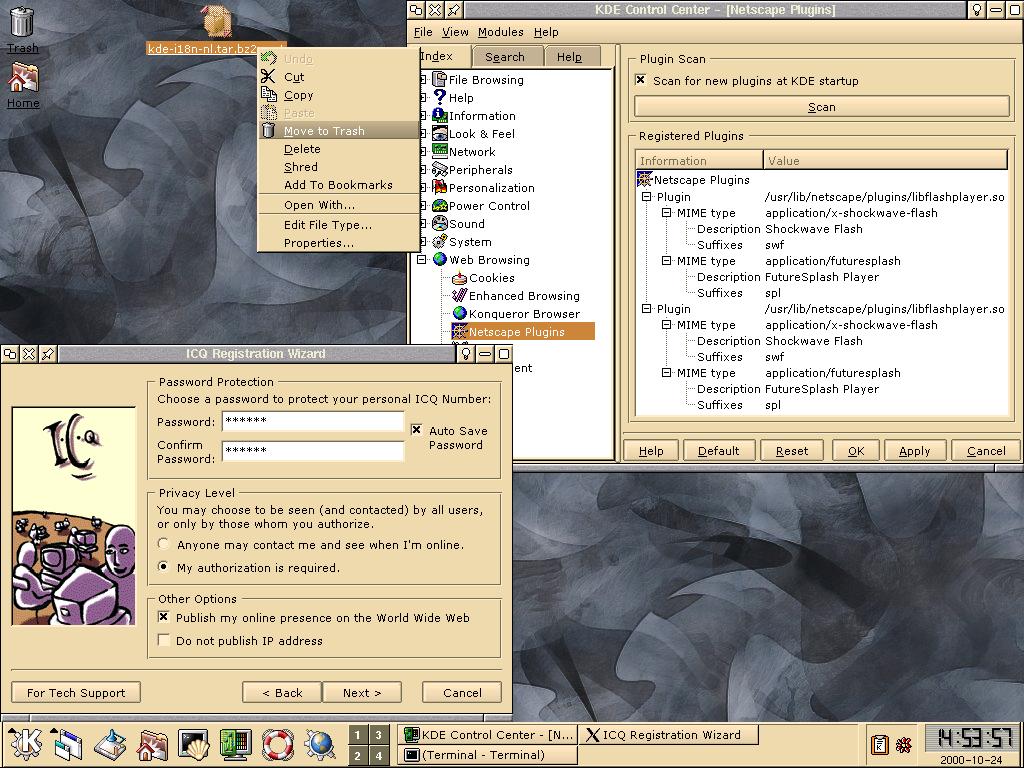Click the Look & Feel module icon
The image size is (1024, 768).
[x=440, y=133]
